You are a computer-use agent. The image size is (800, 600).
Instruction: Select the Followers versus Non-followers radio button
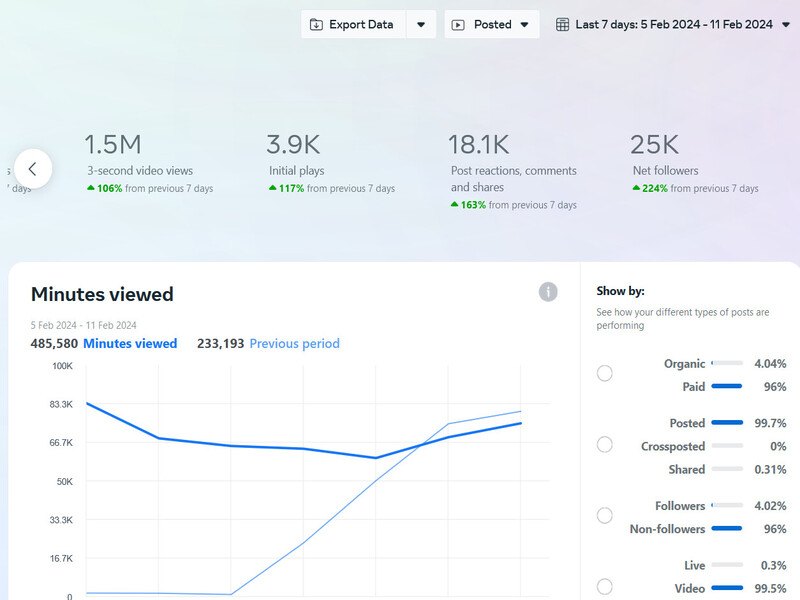click(604, 516)
